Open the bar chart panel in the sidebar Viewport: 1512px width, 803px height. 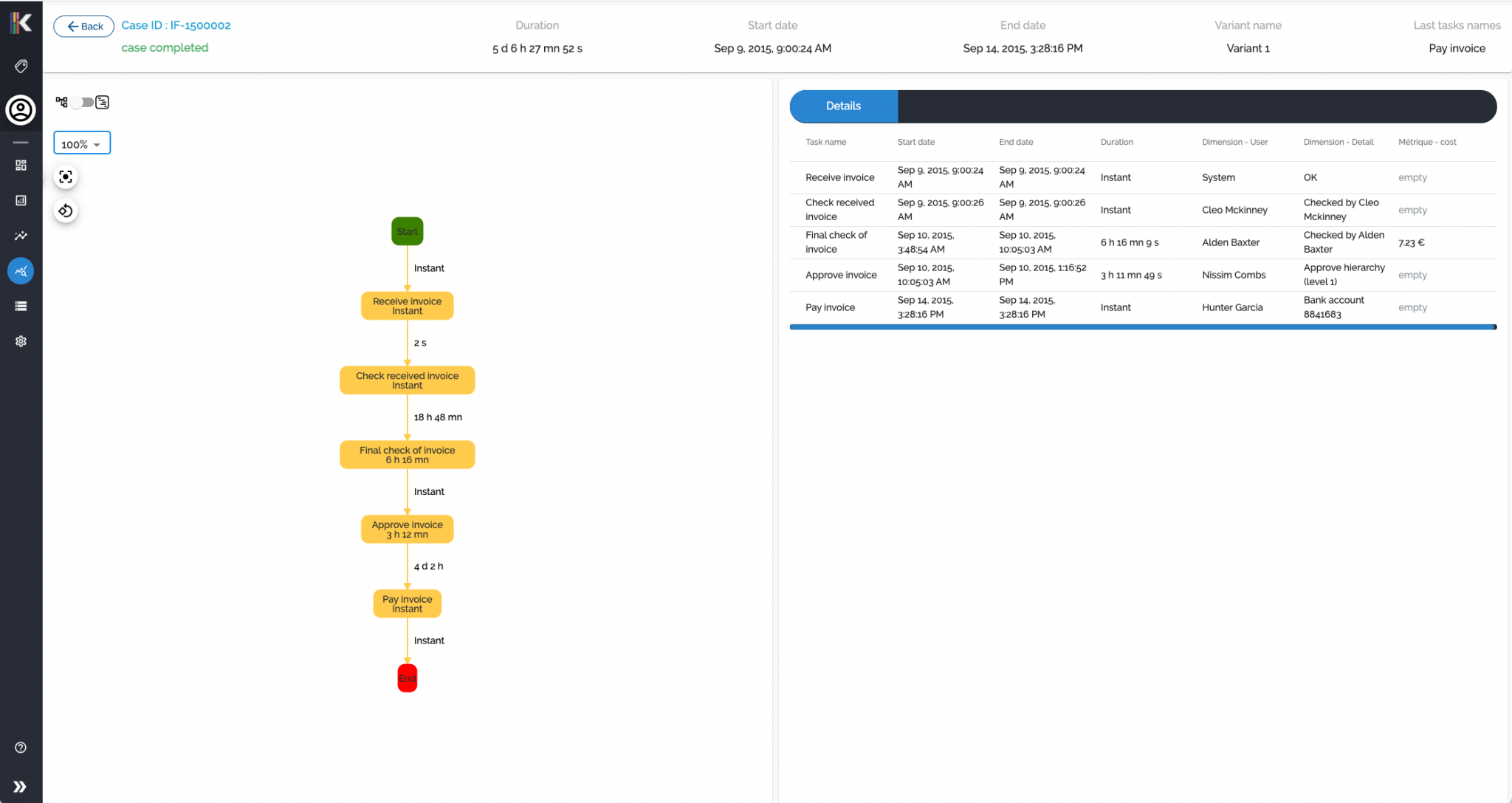pos(21,200)
